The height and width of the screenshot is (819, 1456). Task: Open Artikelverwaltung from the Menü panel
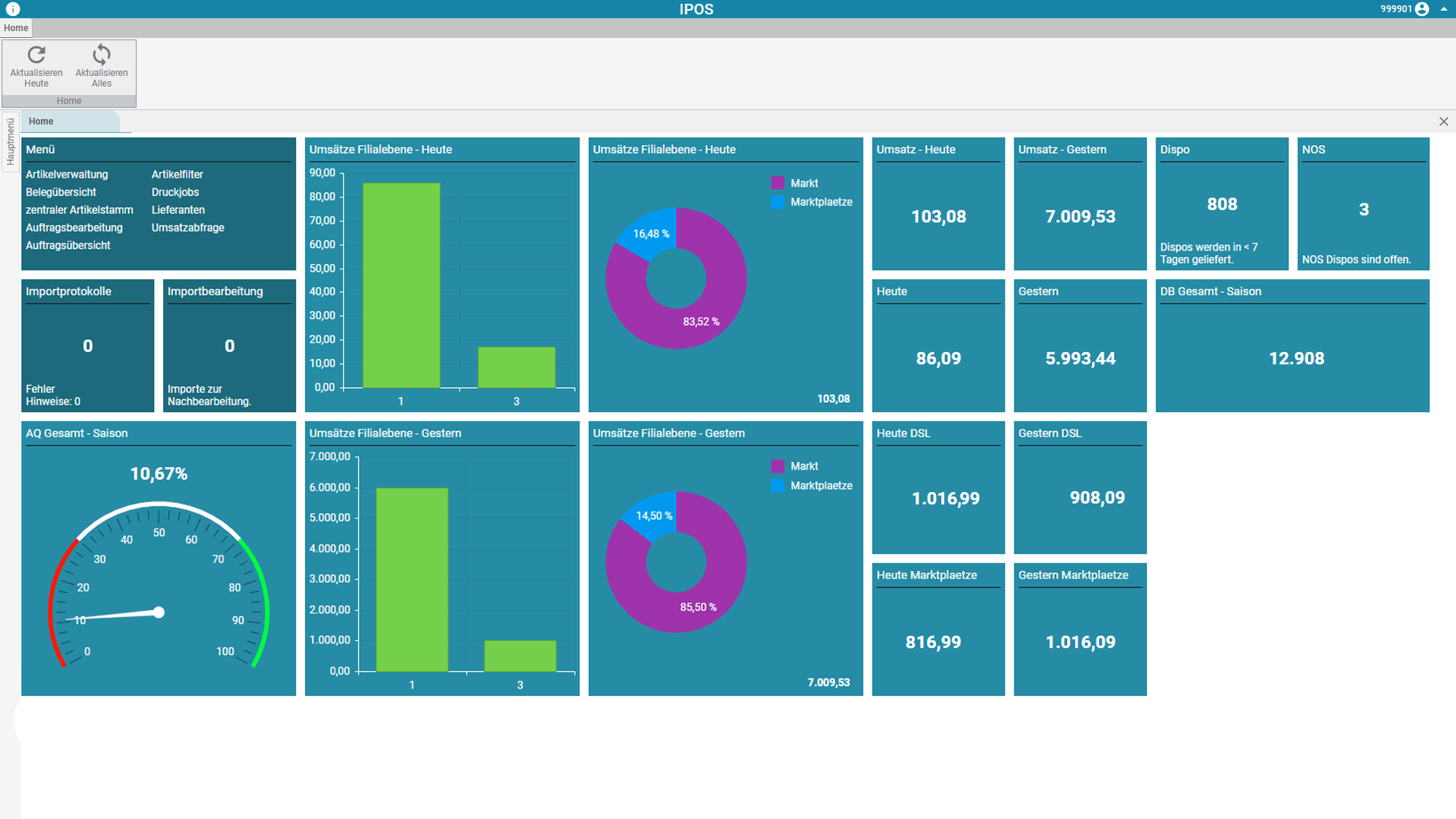point(66,174)
